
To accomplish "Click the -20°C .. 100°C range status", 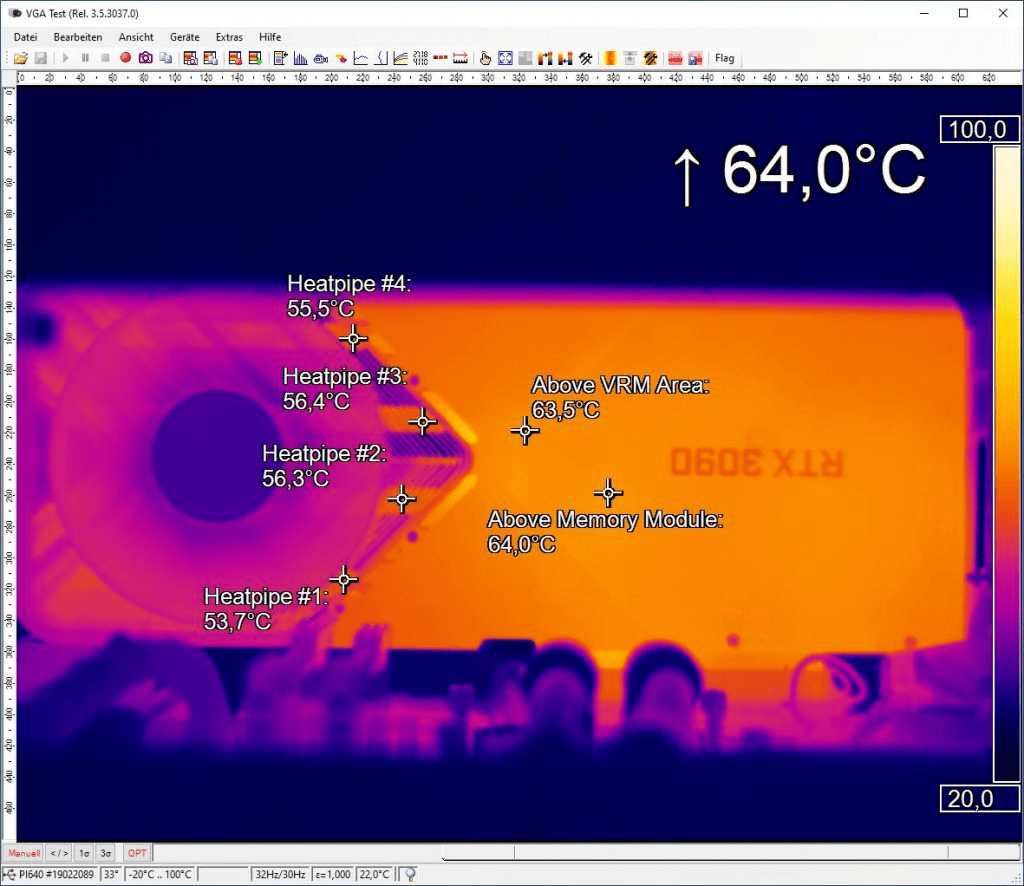I will tap(160, 874).
